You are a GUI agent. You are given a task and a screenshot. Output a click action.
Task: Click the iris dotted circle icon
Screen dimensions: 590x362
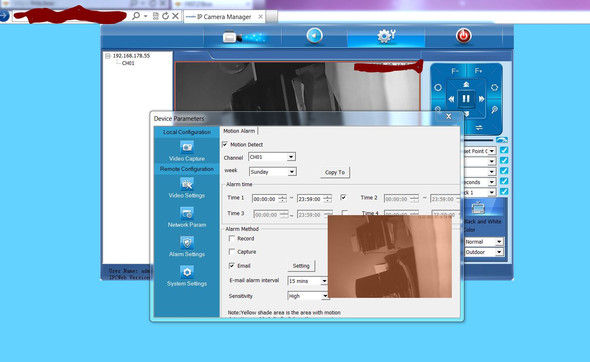494,87
